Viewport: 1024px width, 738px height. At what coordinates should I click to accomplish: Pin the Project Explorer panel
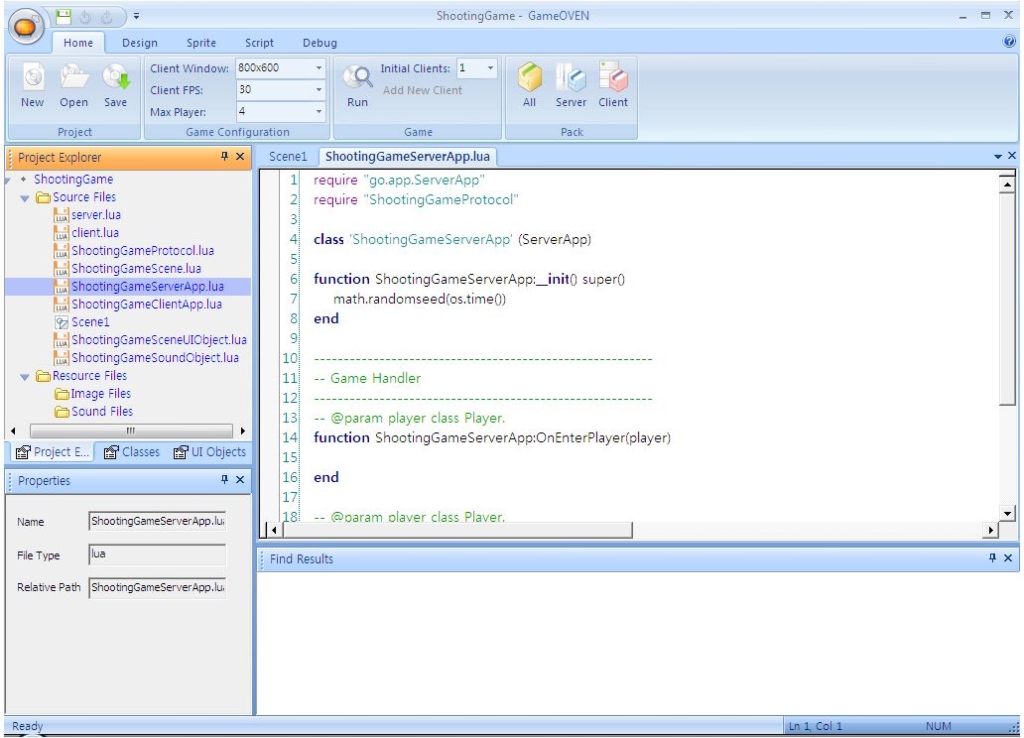tap(224, 156)
